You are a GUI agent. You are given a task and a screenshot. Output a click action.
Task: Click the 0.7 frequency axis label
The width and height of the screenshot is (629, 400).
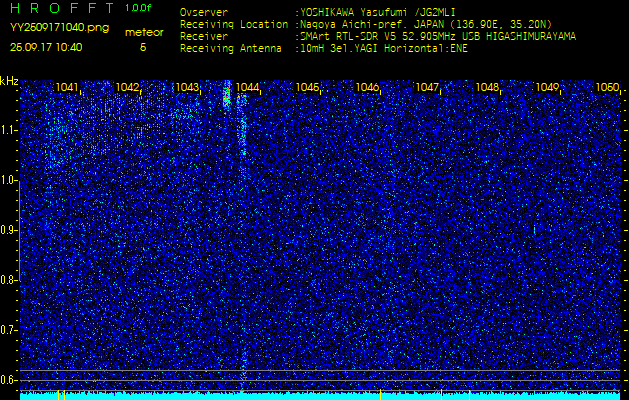pos(9,329)
